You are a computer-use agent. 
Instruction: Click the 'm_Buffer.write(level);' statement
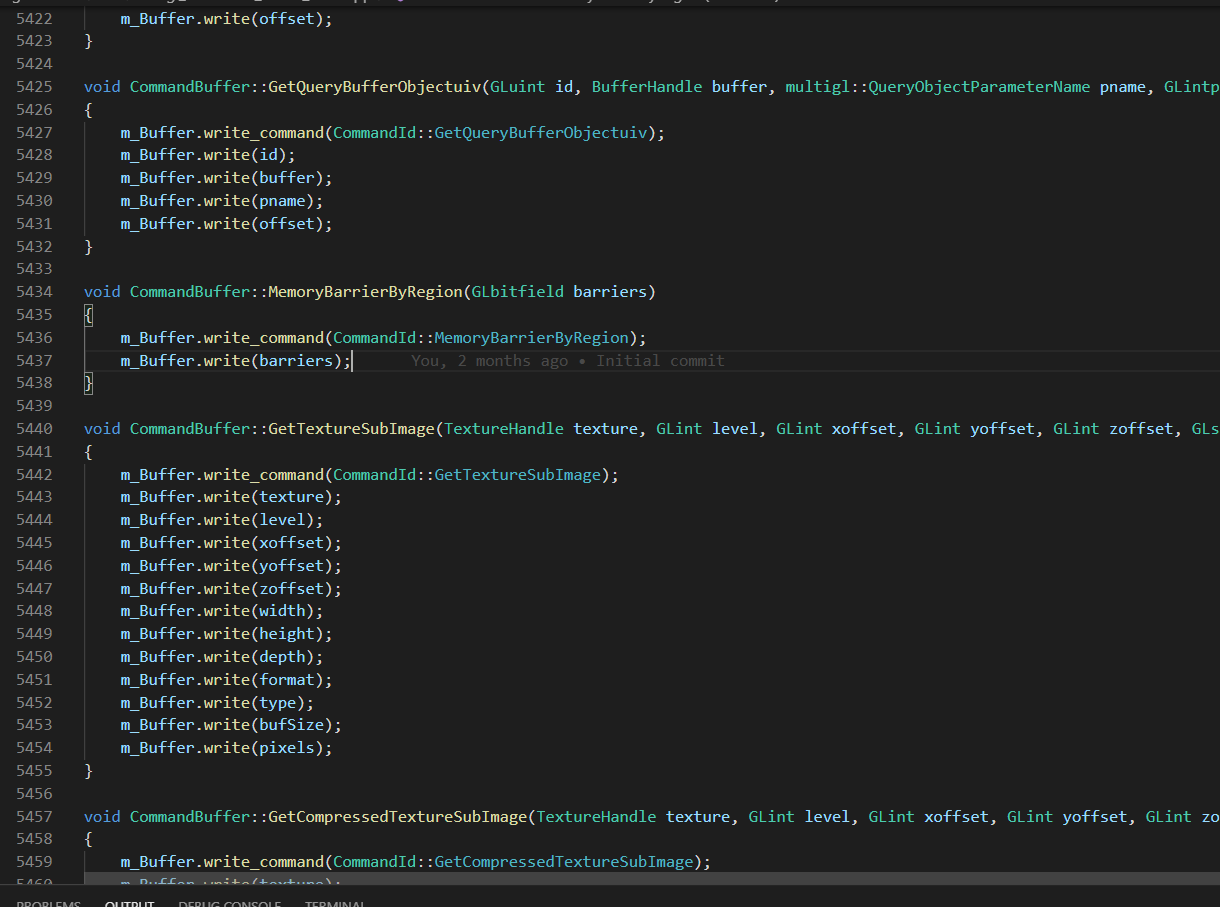tap(222, 520)
